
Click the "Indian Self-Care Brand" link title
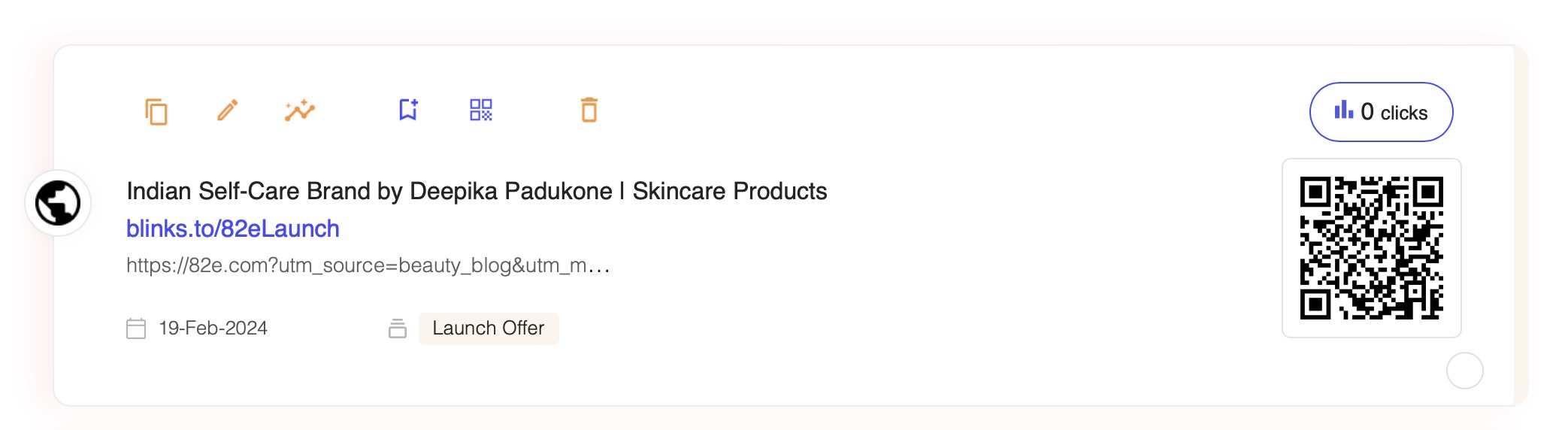click(x=301, y=191)
